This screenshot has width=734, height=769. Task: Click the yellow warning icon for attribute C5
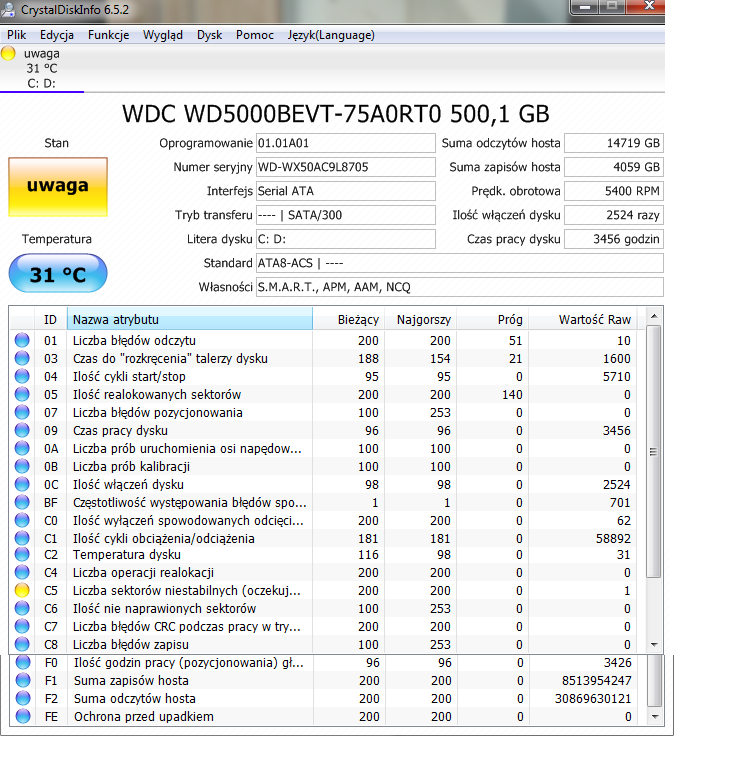pos(22,590)
